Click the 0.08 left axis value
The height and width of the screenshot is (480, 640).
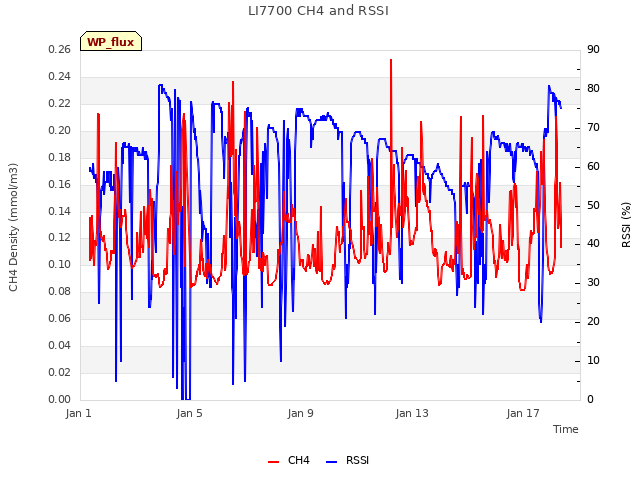pos(60,291)
